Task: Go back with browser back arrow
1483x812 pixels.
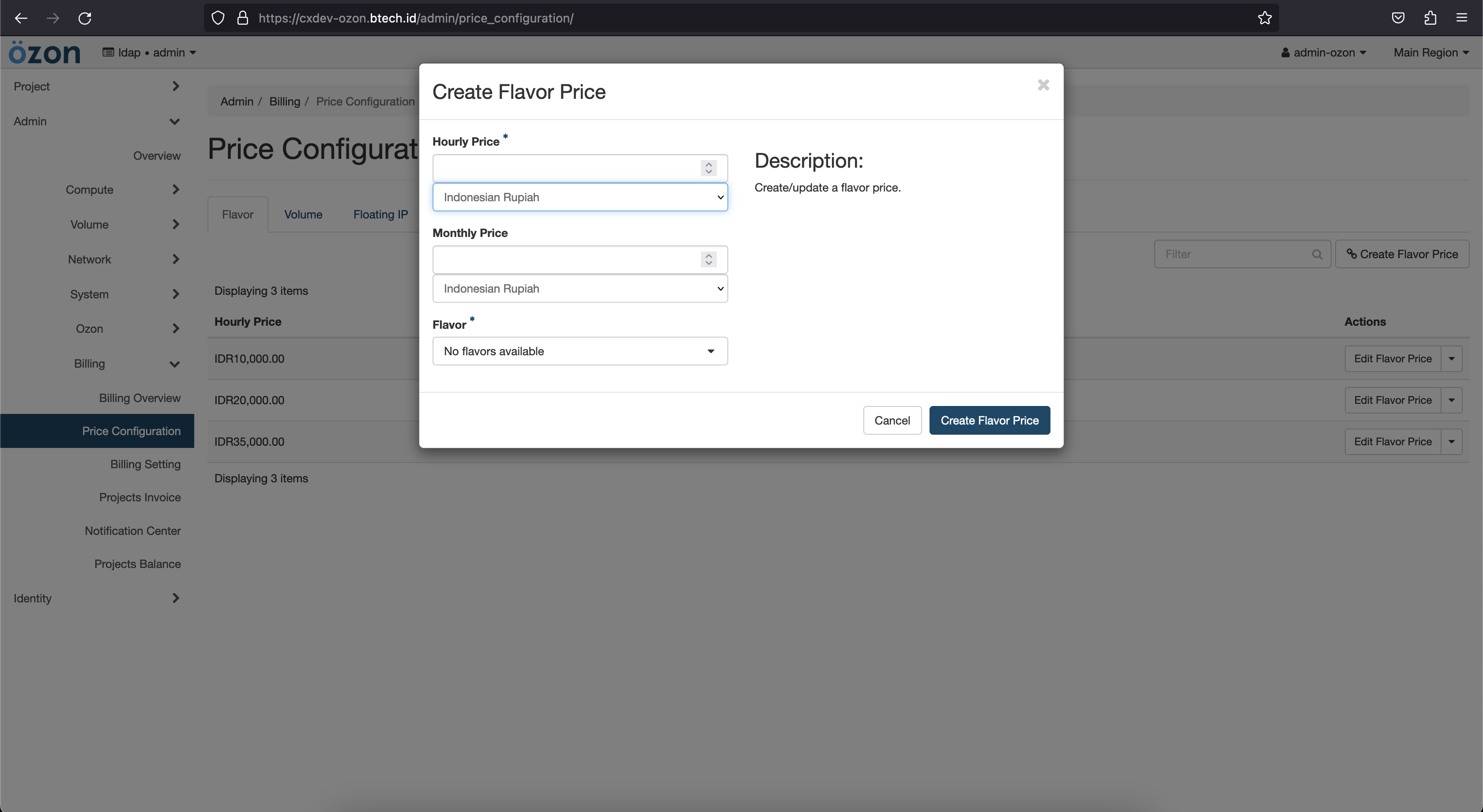Action: click(x=21, y=18)
